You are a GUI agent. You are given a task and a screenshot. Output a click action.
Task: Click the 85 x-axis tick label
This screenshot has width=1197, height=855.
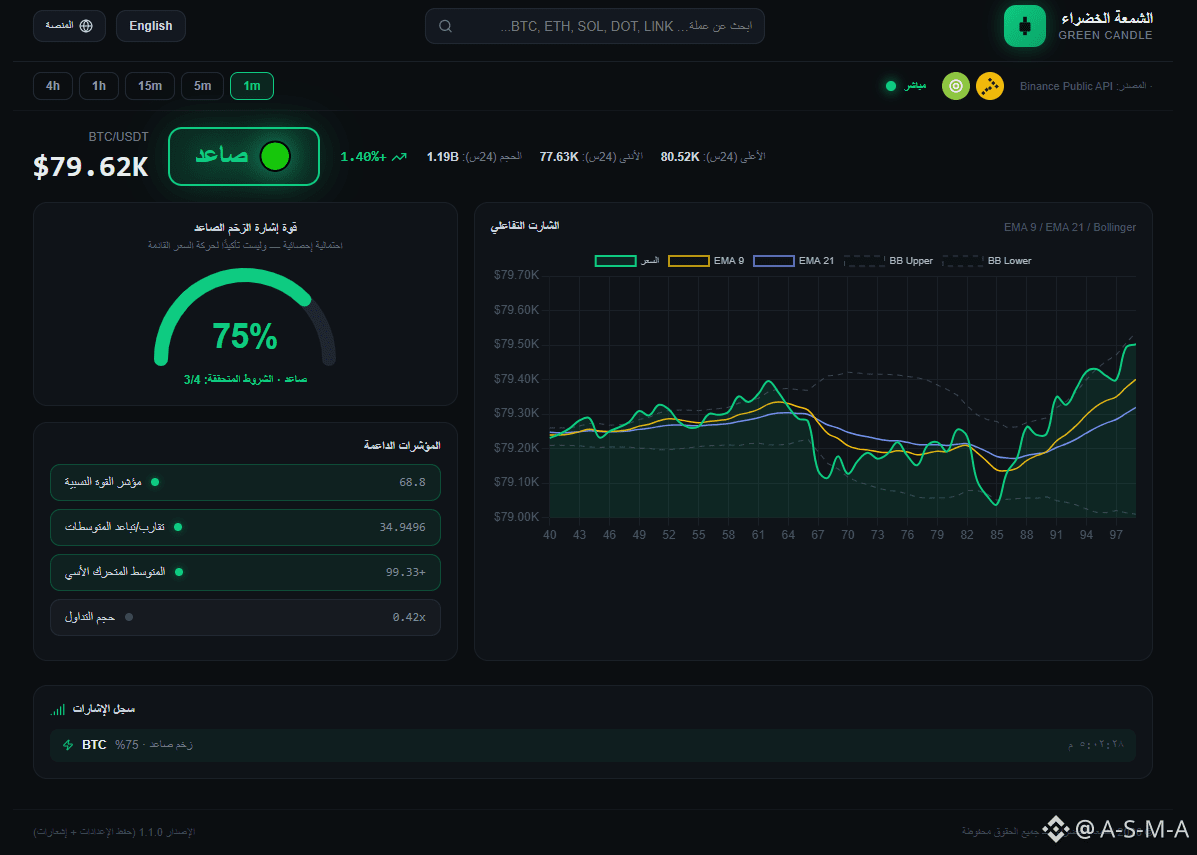[x=997, y=535]
